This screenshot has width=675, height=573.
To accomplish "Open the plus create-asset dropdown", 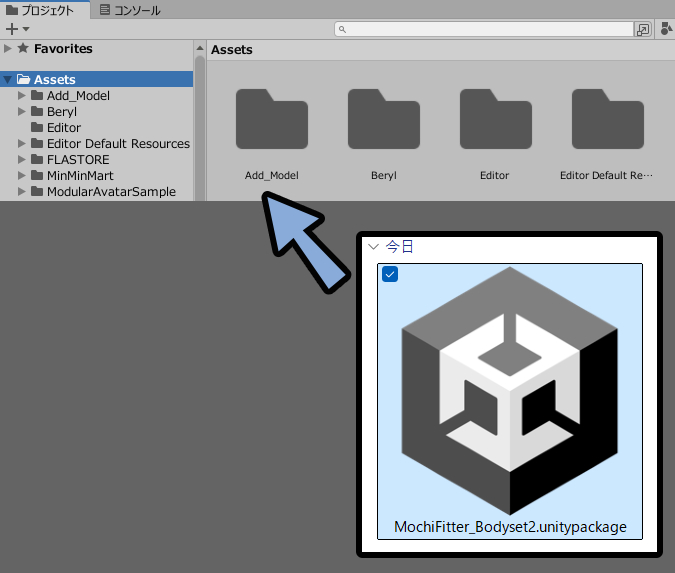I will coord(17,30).
